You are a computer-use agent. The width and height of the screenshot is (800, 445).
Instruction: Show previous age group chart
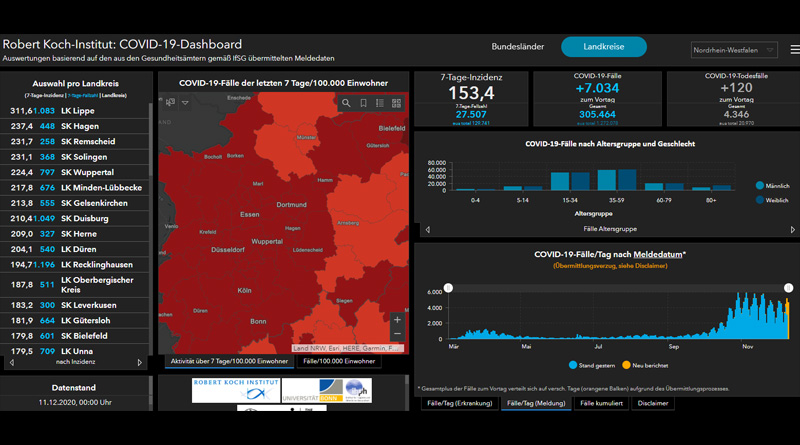(x=428, y=230)
